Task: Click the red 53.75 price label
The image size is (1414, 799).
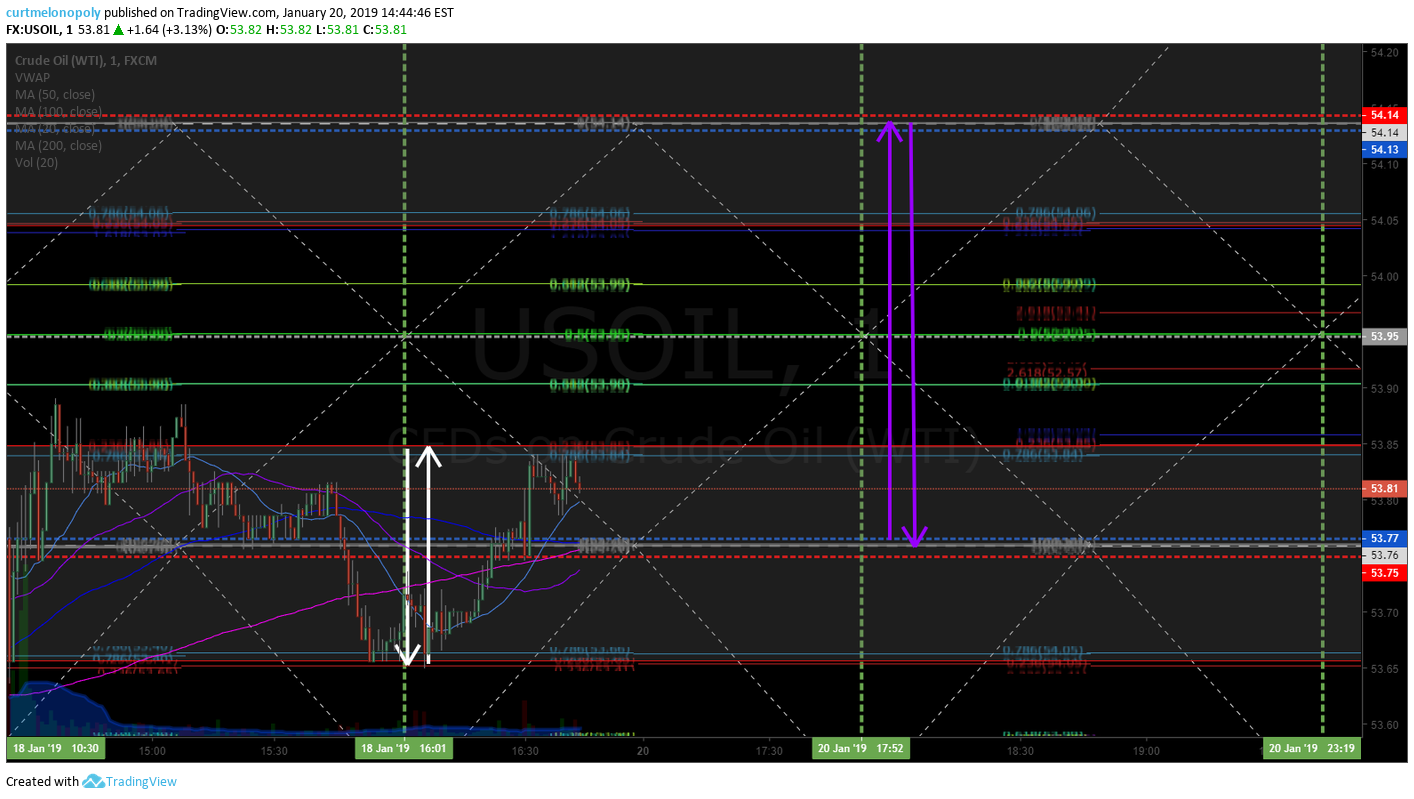Action: coord(1385,573)
